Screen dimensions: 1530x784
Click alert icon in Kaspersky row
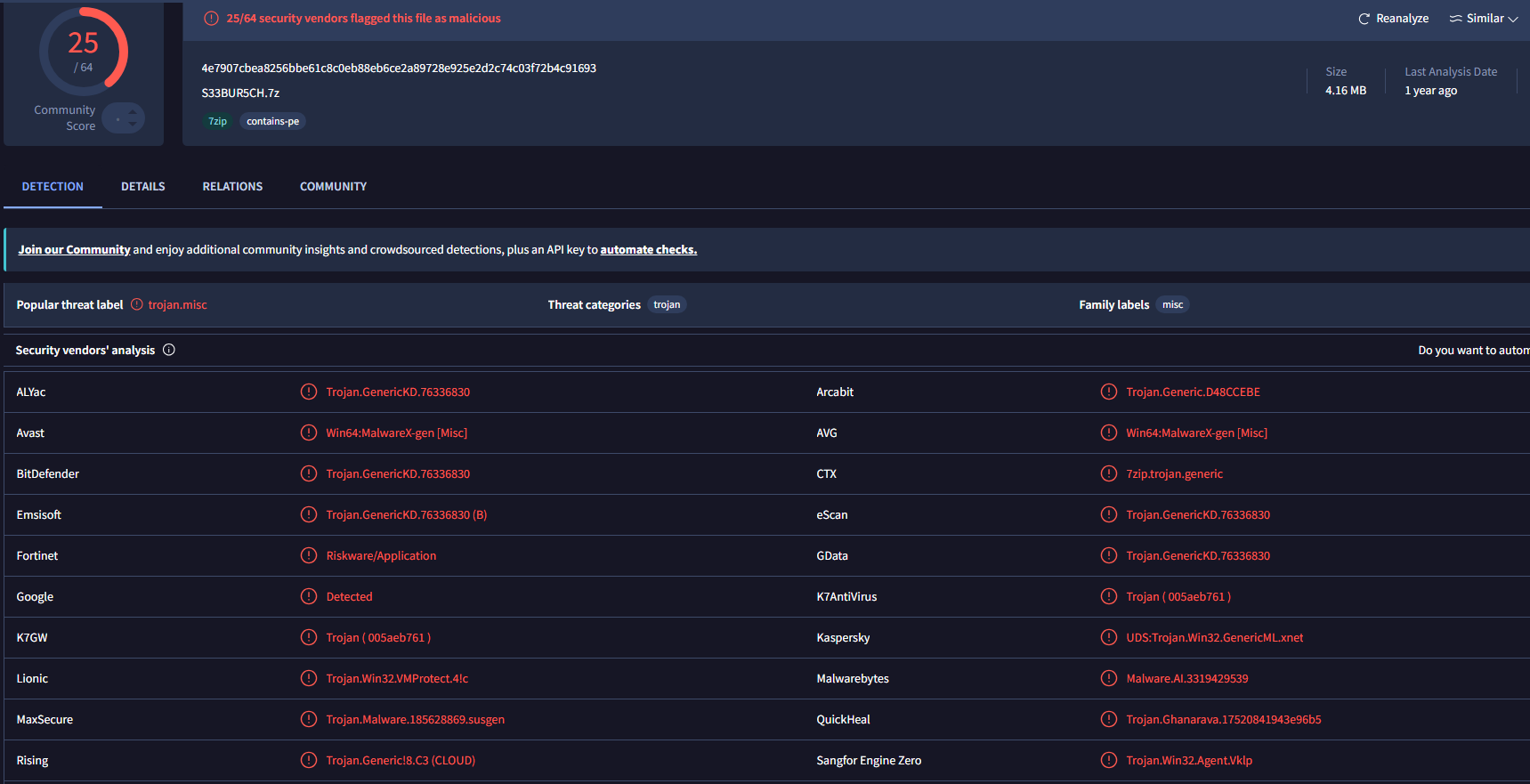[x=1109, y=637]
